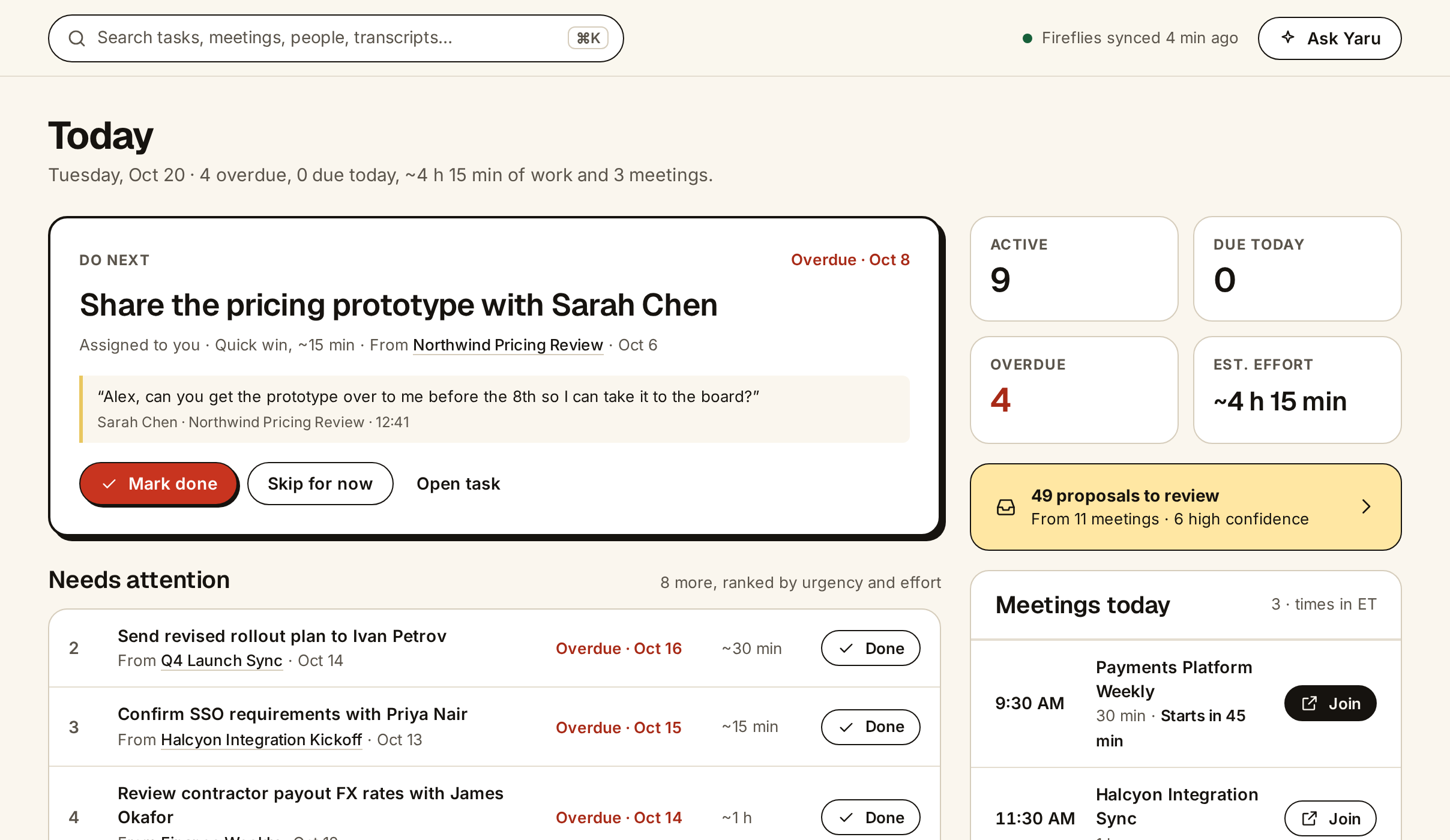
Task: Open Send revised rollout plan to Ivan Petrov
Action: point(282,636)
